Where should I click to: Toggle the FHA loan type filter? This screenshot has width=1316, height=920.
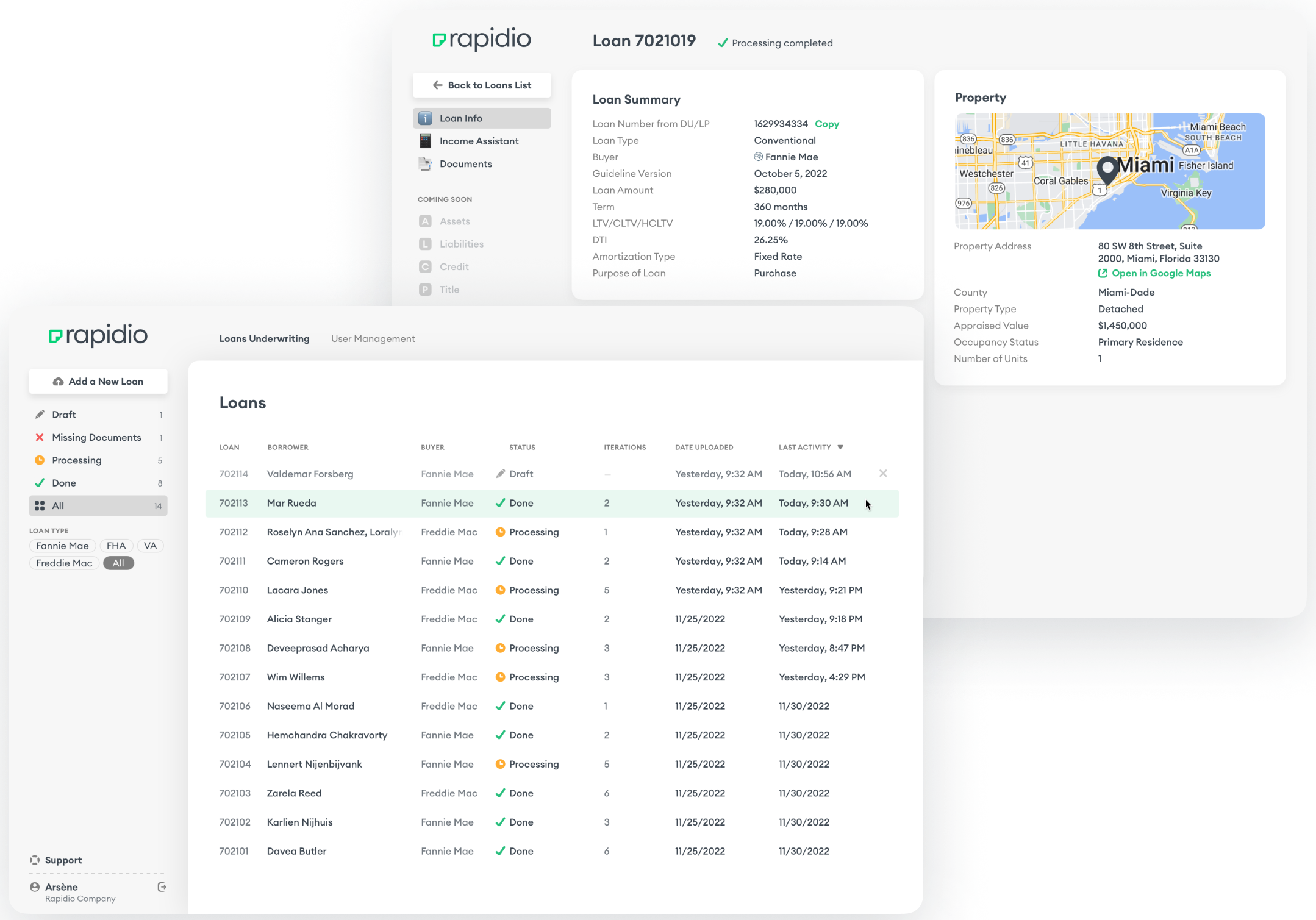tap(116, 546)
